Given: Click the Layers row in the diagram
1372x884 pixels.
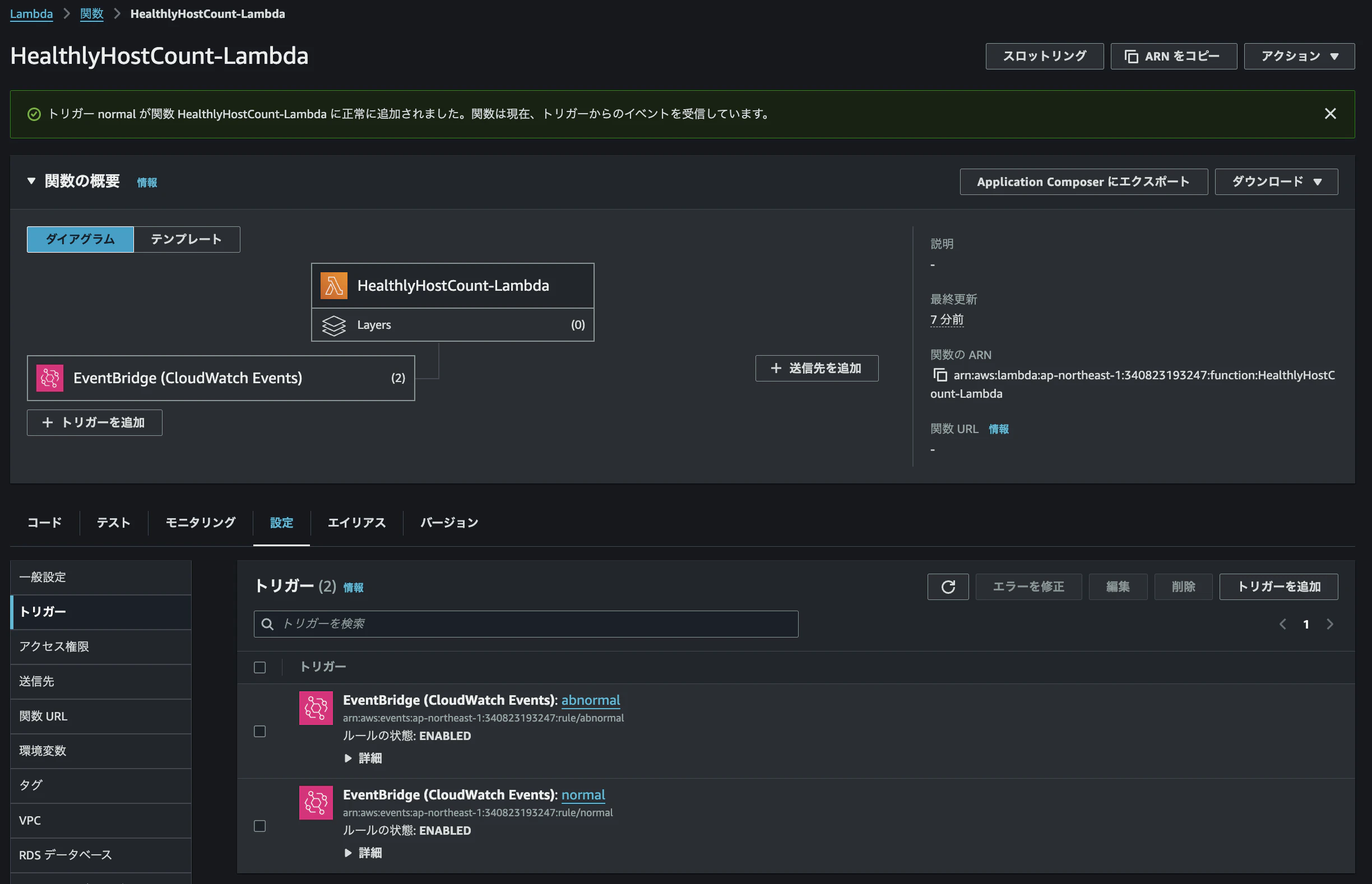Looking at the screenshot, I should (452, 325).
